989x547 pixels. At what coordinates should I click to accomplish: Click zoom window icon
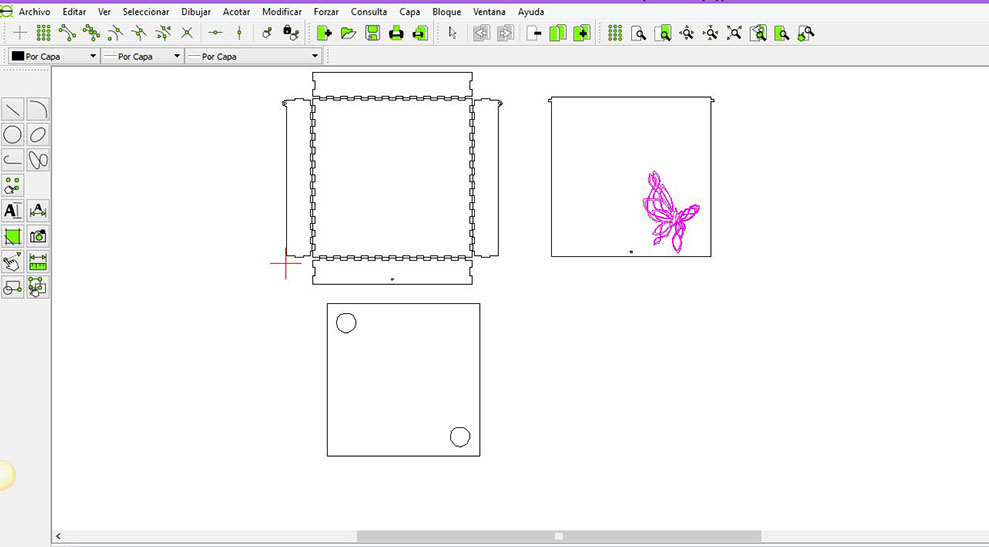[782, 33]
